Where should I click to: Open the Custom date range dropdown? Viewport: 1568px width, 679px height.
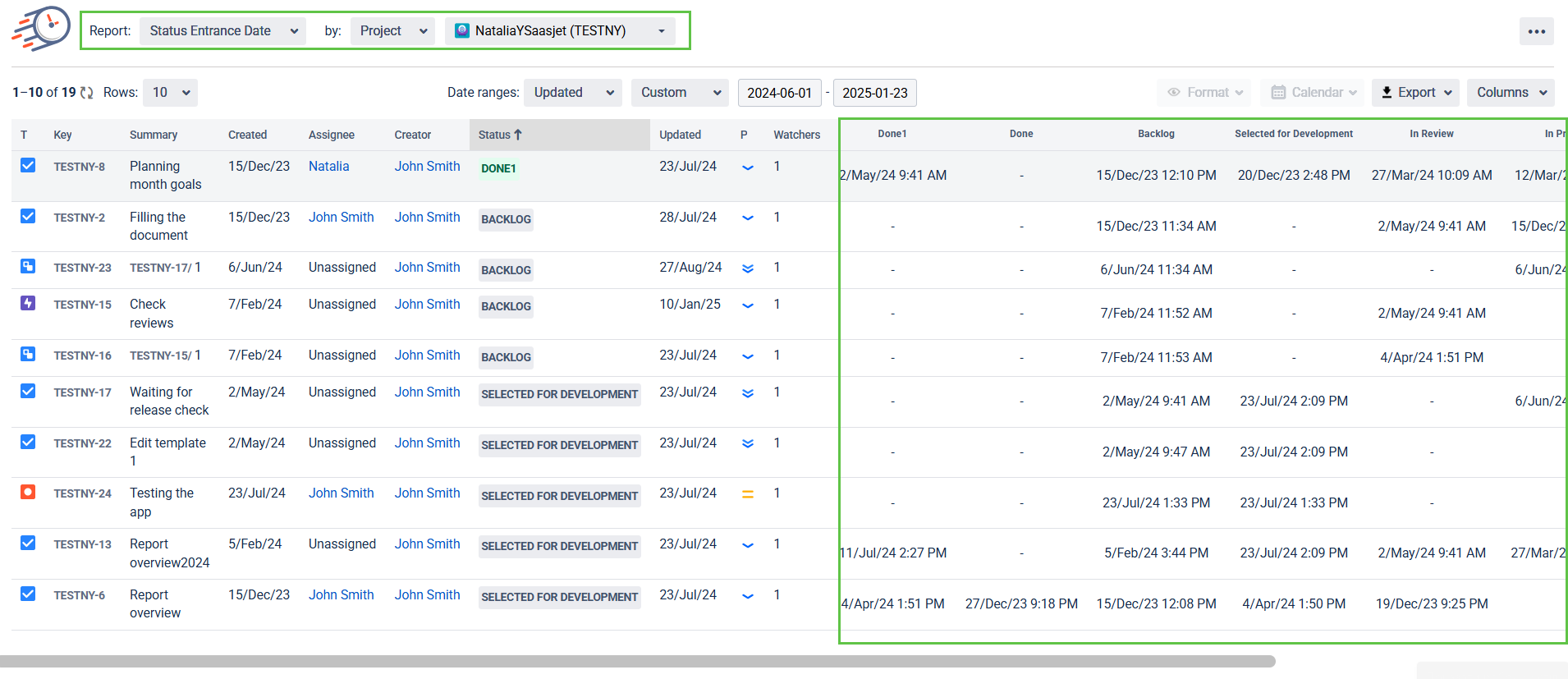coord(680,93)
